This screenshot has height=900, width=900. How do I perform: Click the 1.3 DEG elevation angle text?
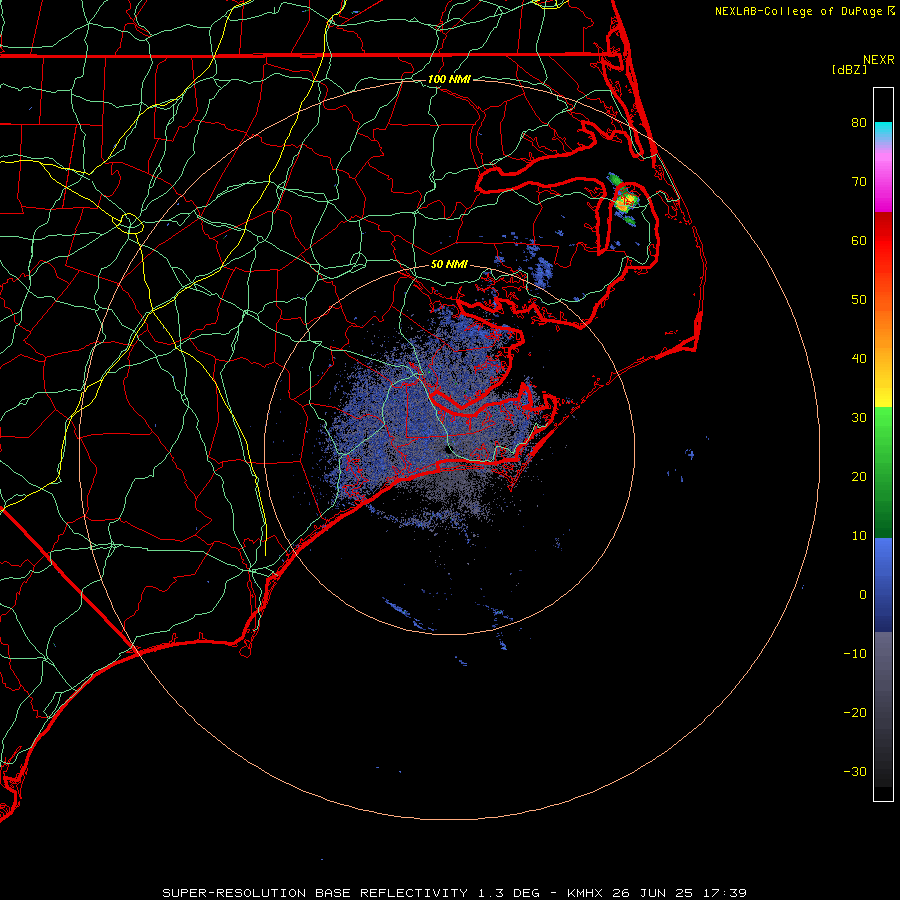509,893
